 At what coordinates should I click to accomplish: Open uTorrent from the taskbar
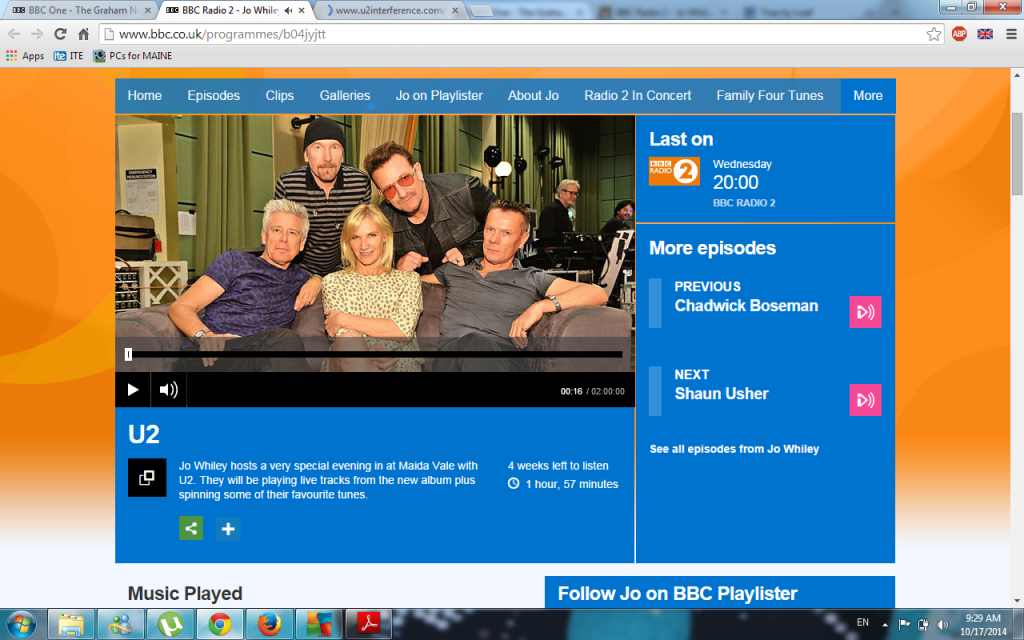(x=170, y=624)
